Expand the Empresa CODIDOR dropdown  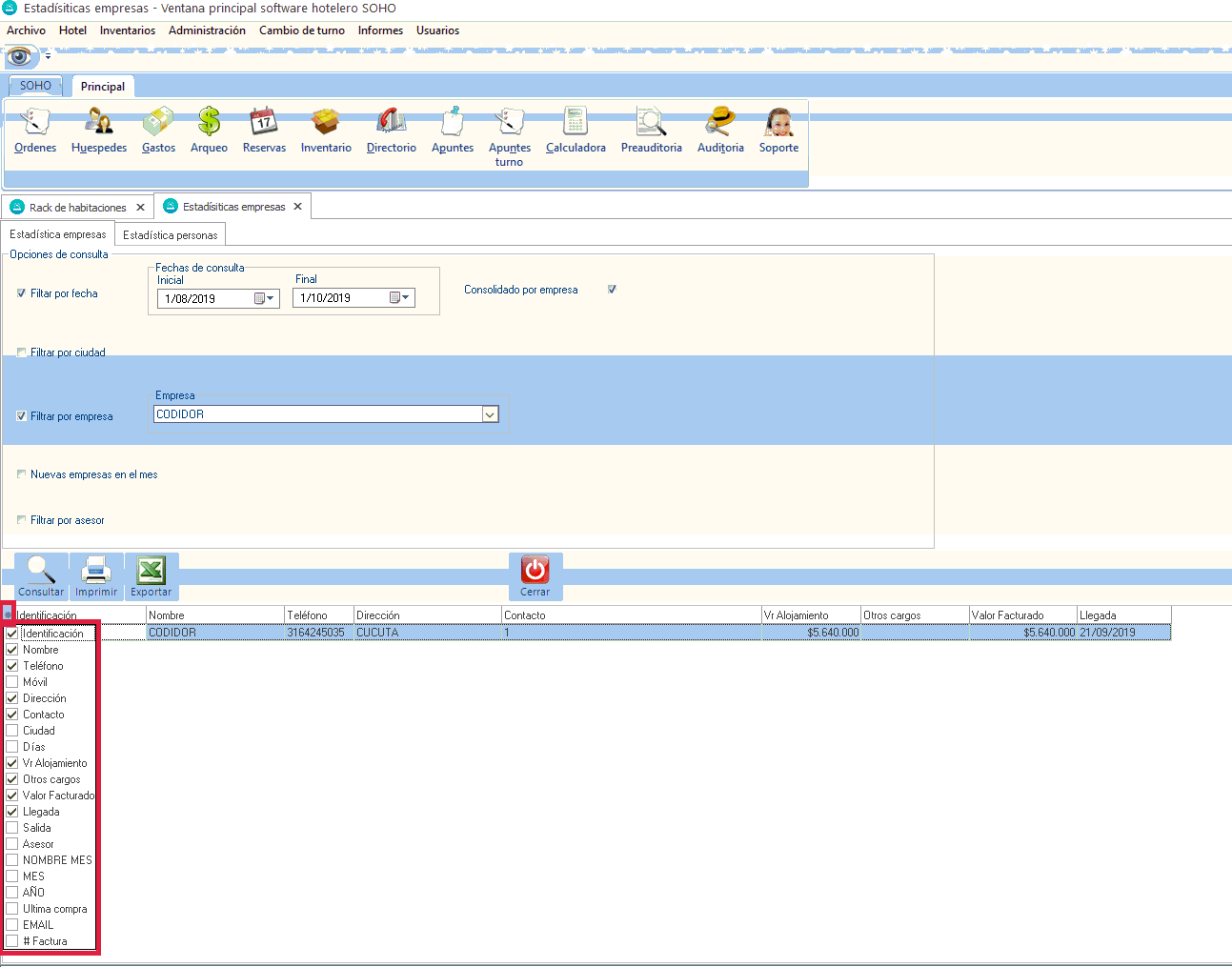point(490,414)
